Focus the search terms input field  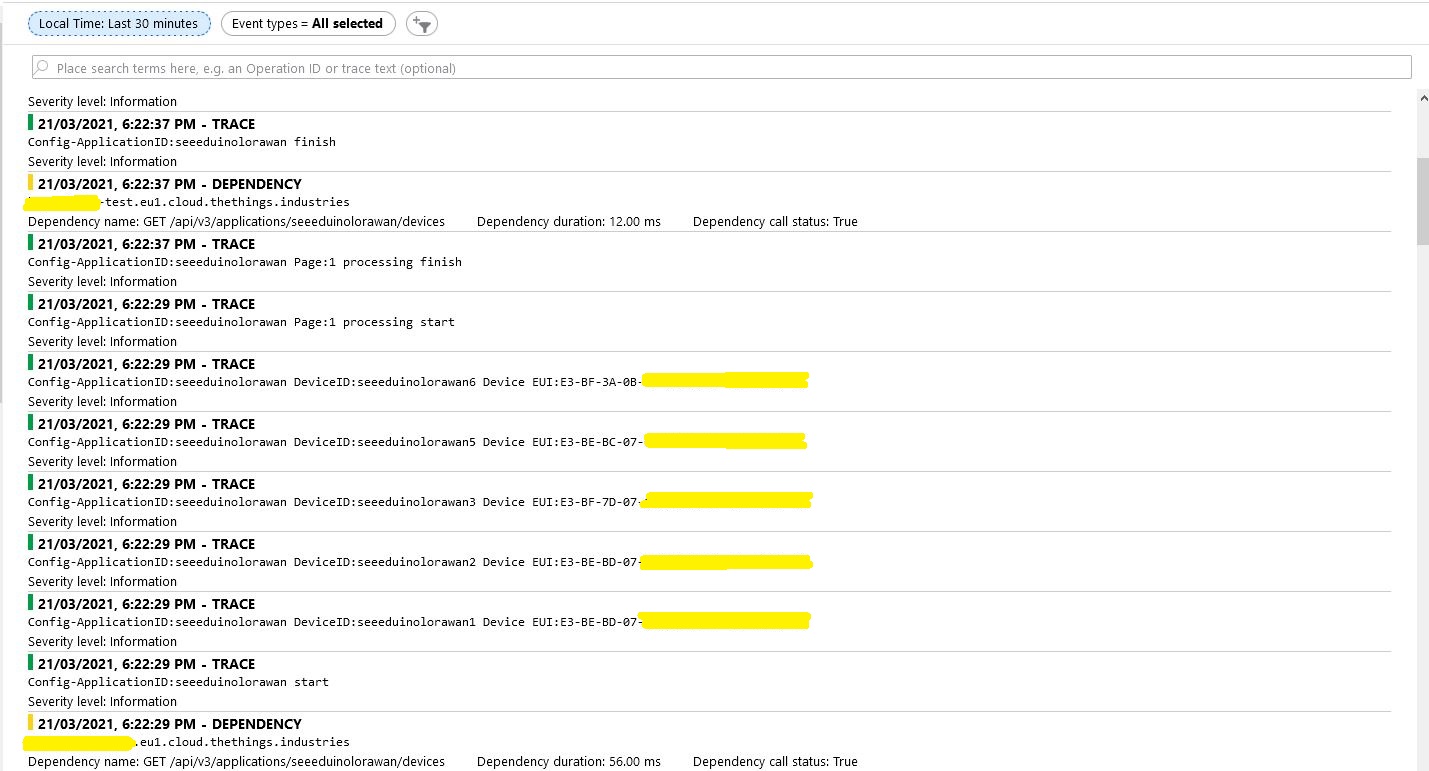(720, 68)
